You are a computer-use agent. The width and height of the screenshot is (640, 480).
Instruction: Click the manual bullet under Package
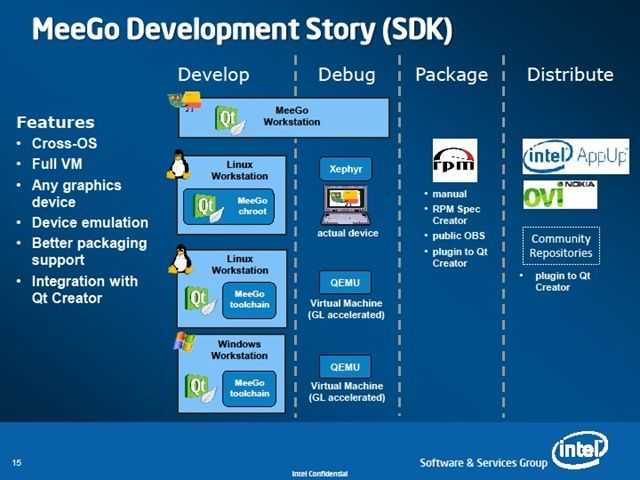click(449, 194)
